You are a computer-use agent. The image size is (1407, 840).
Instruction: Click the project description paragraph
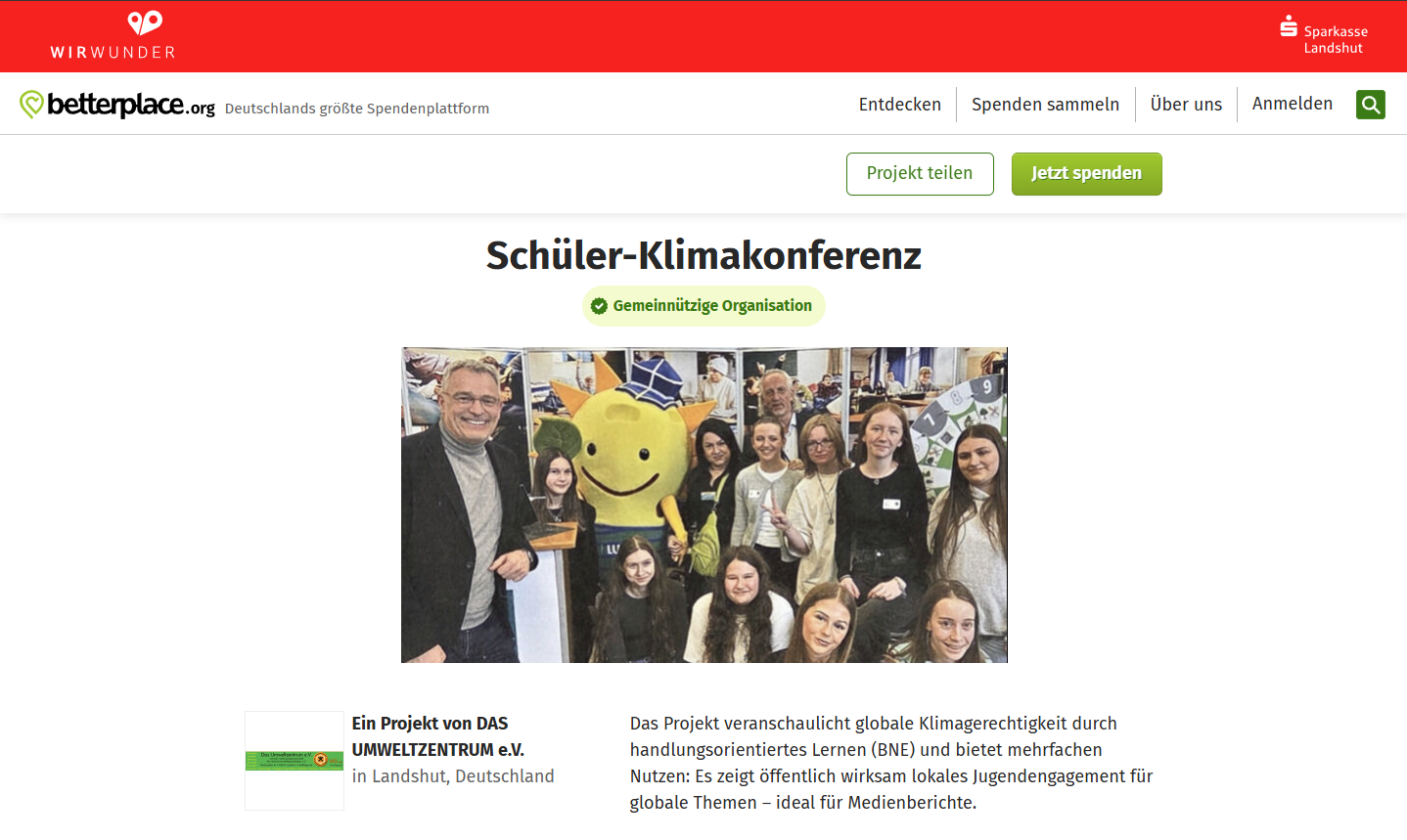tap(891, 763)
